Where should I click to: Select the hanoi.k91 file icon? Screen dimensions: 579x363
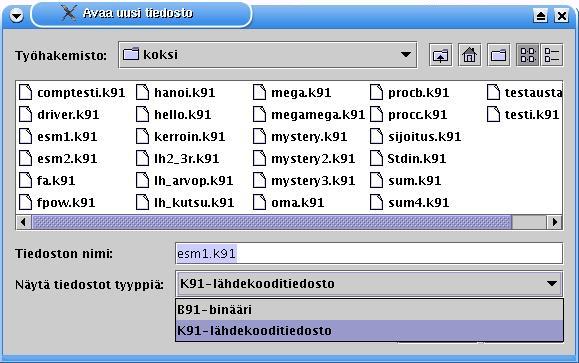coord(142,92)
